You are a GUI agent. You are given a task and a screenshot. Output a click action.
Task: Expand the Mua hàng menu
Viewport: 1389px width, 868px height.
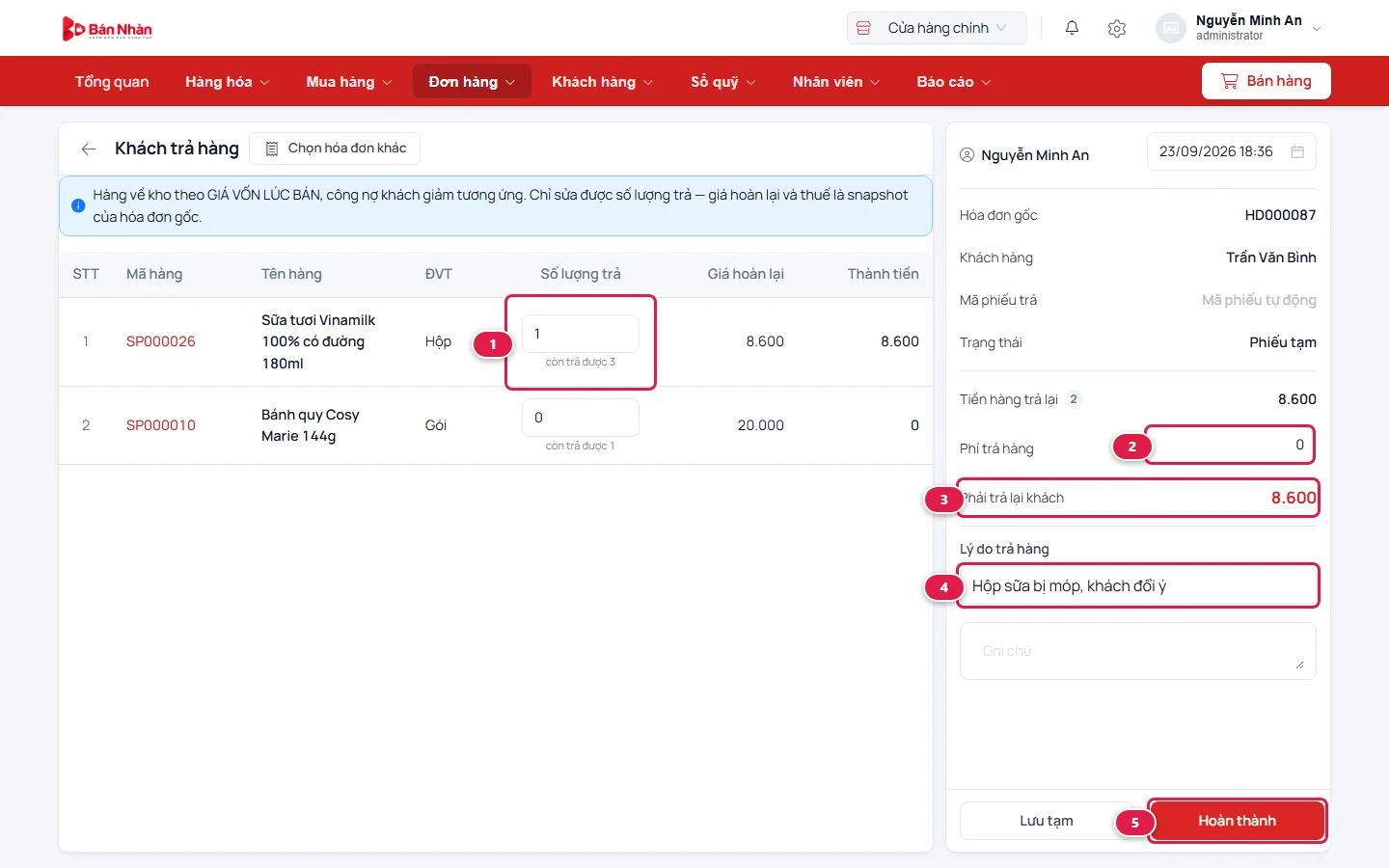349,82
